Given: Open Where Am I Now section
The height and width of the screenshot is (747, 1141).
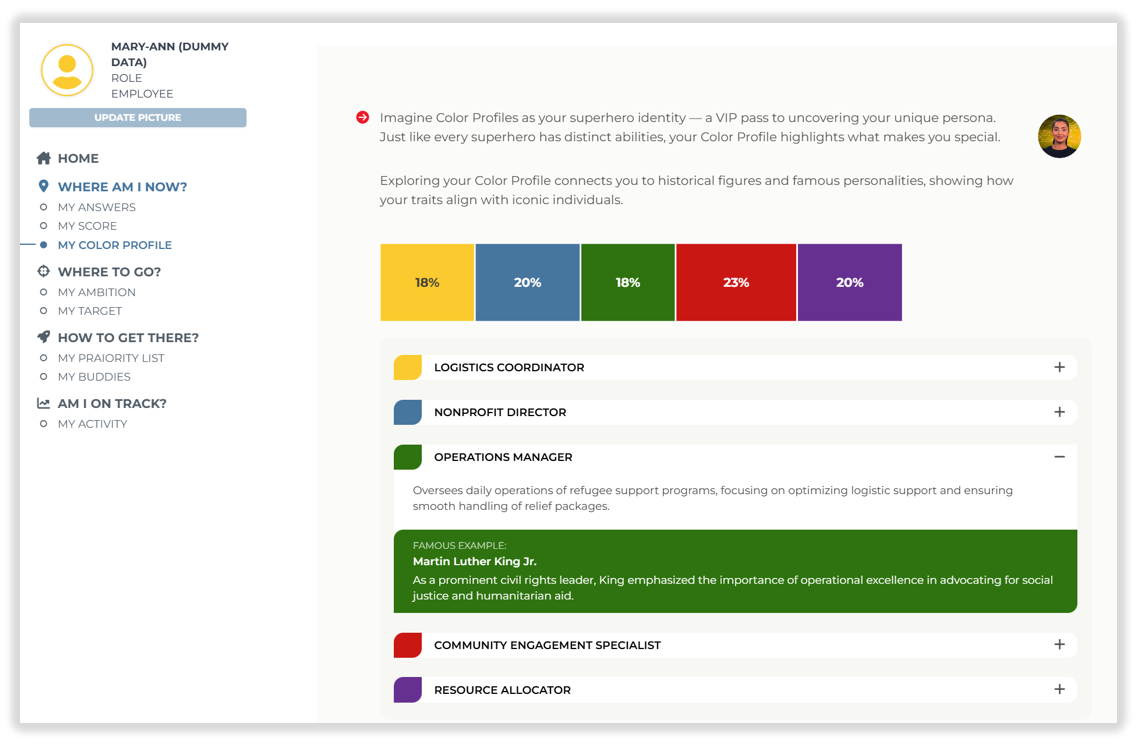Looking at the screenshot, I should coord(122,186).
